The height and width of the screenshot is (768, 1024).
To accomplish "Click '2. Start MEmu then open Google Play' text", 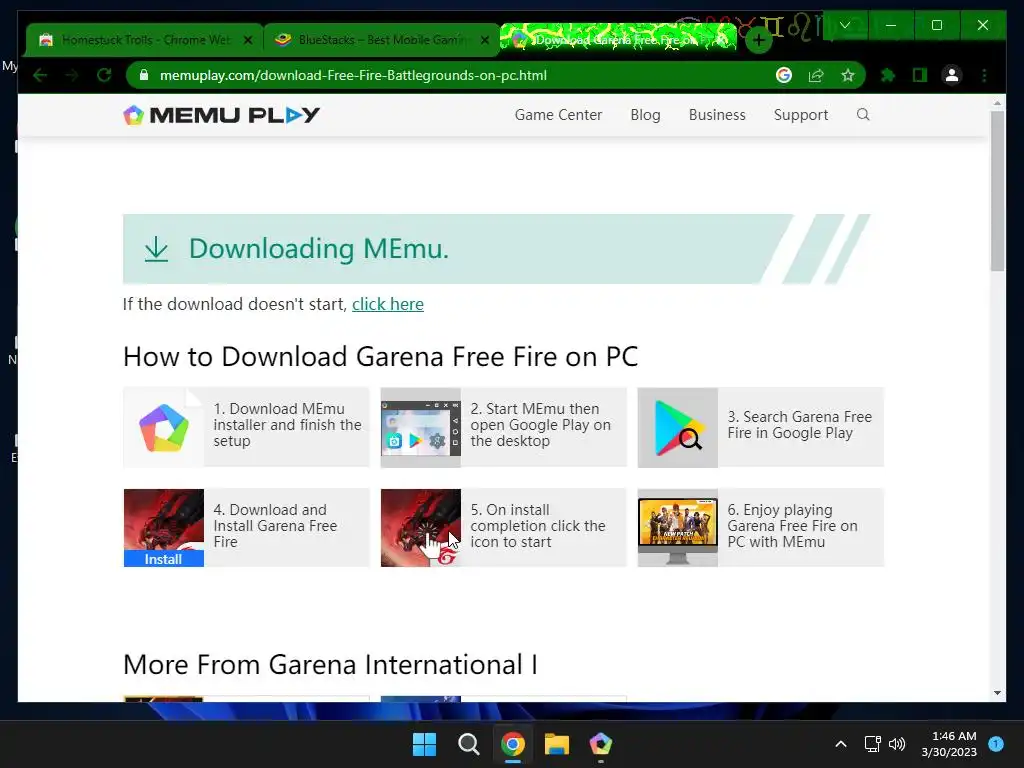I will [541, 425].
